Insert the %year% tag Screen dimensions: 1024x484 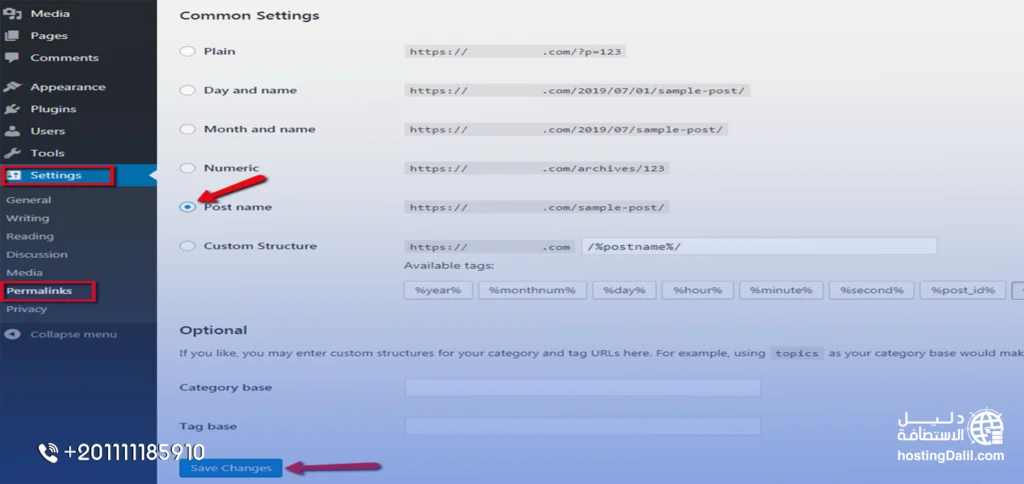pyautogui.click(x=438, y=291)
